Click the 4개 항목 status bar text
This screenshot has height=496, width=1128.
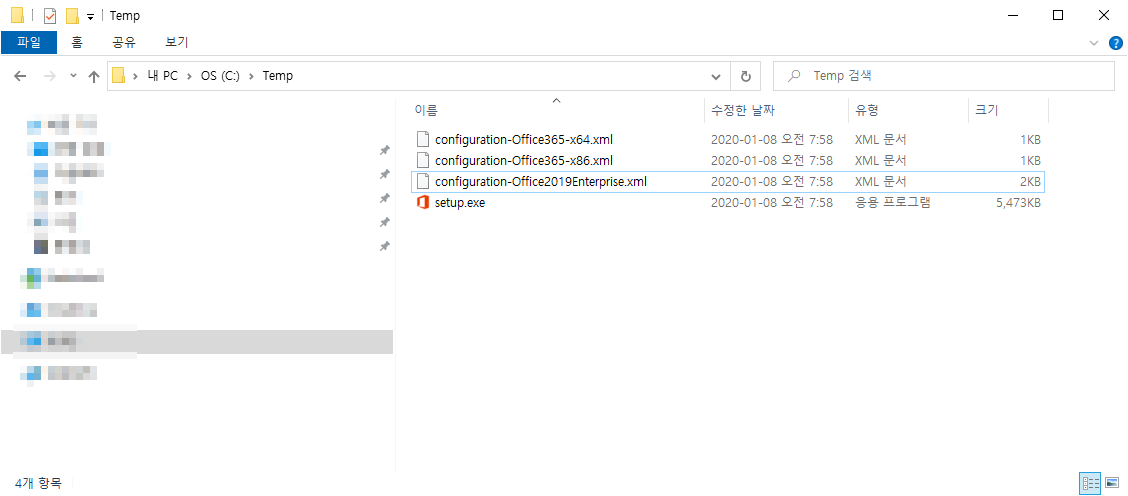pos(38,483)
